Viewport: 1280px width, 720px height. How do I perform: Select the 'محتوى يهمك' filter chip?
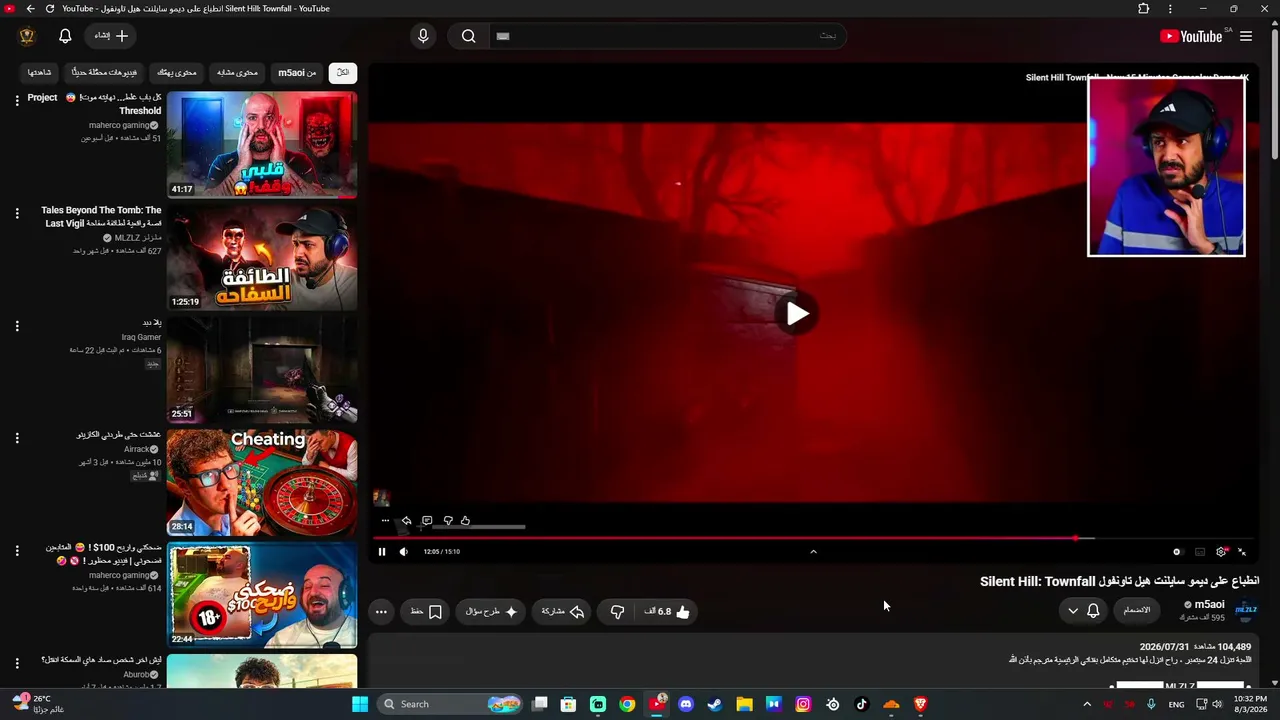177,72
